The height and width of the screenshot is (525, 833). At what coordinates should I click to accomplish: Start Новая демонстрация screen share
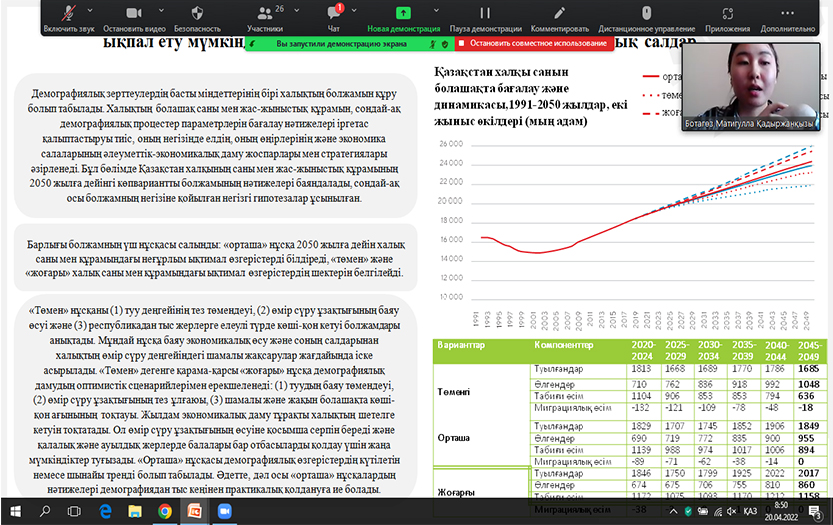[x=402, y=14]
